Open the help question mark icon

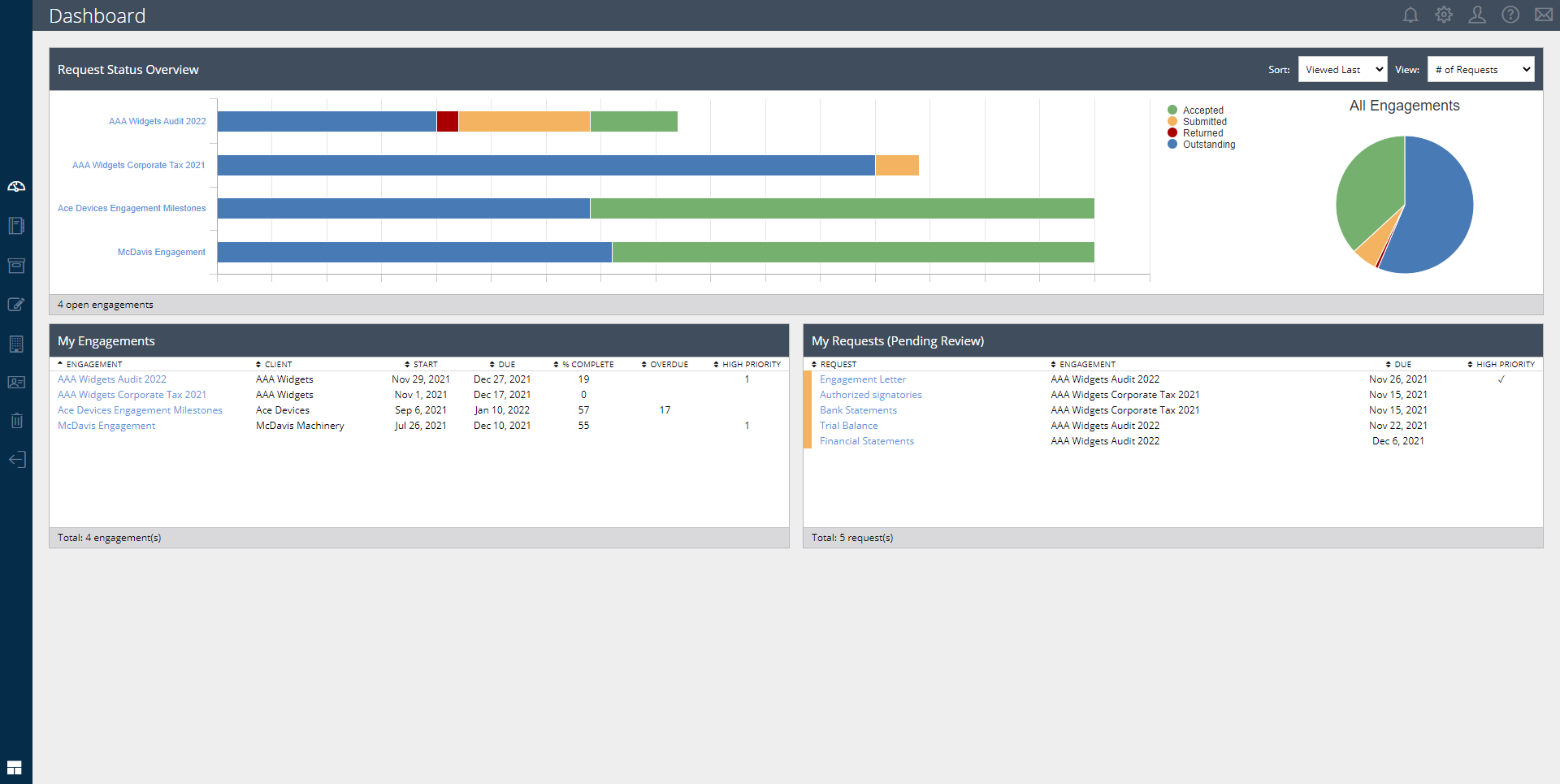(1510, 15)
